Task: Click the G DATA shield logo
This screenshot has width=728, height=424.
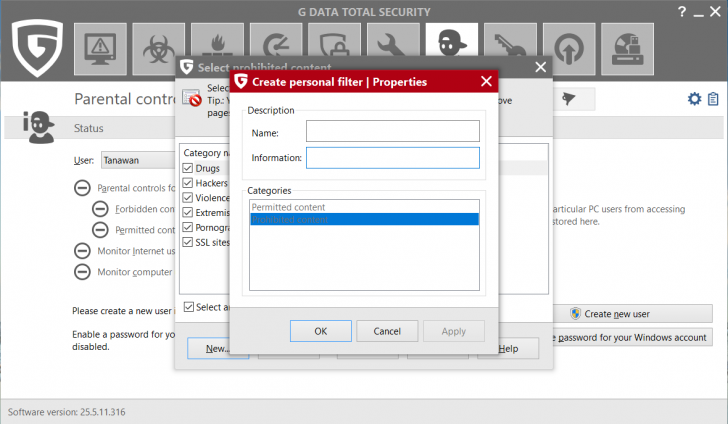Action: coord(37,47)
